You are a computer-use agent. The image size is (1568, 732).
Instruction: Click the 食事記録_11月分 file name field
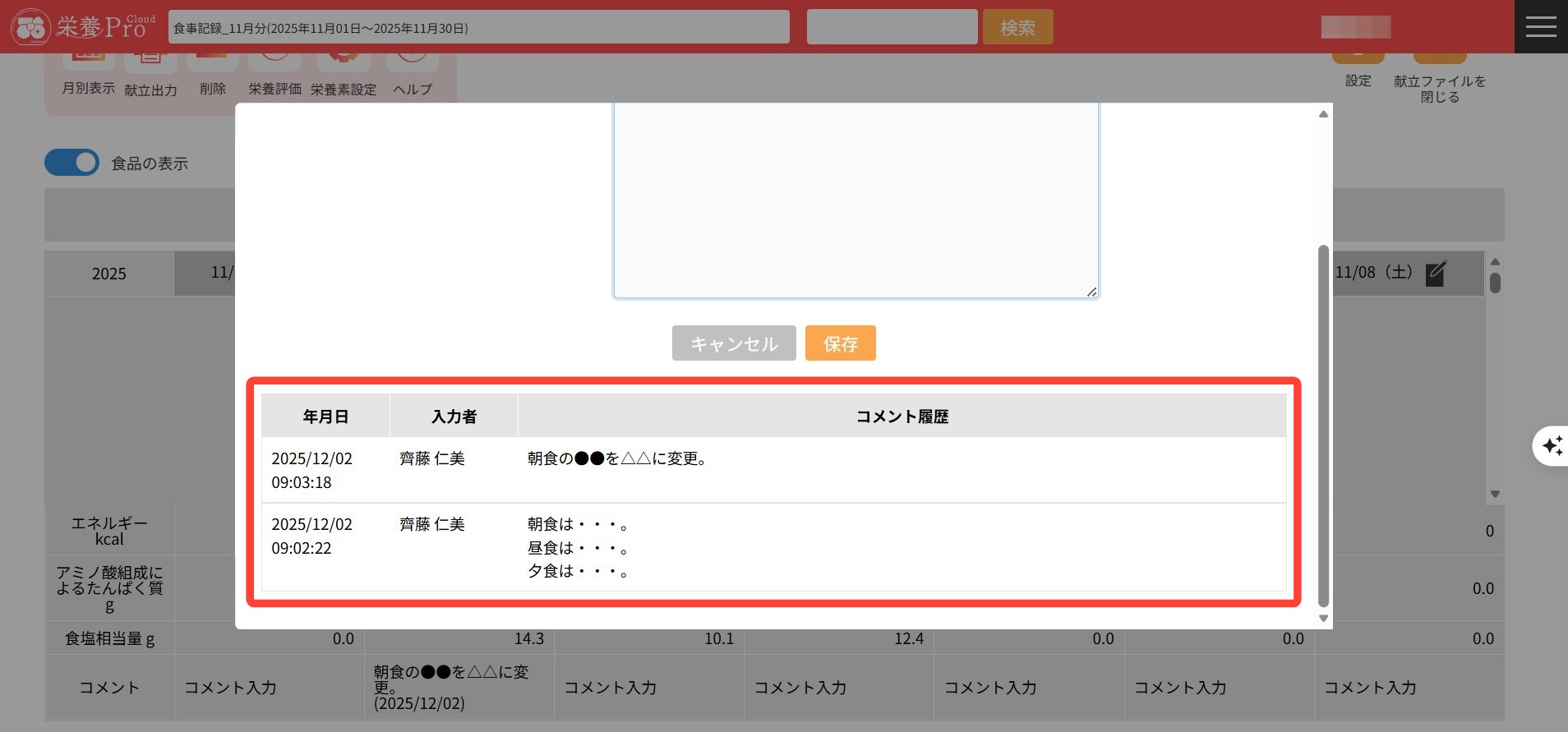[478, 27]
